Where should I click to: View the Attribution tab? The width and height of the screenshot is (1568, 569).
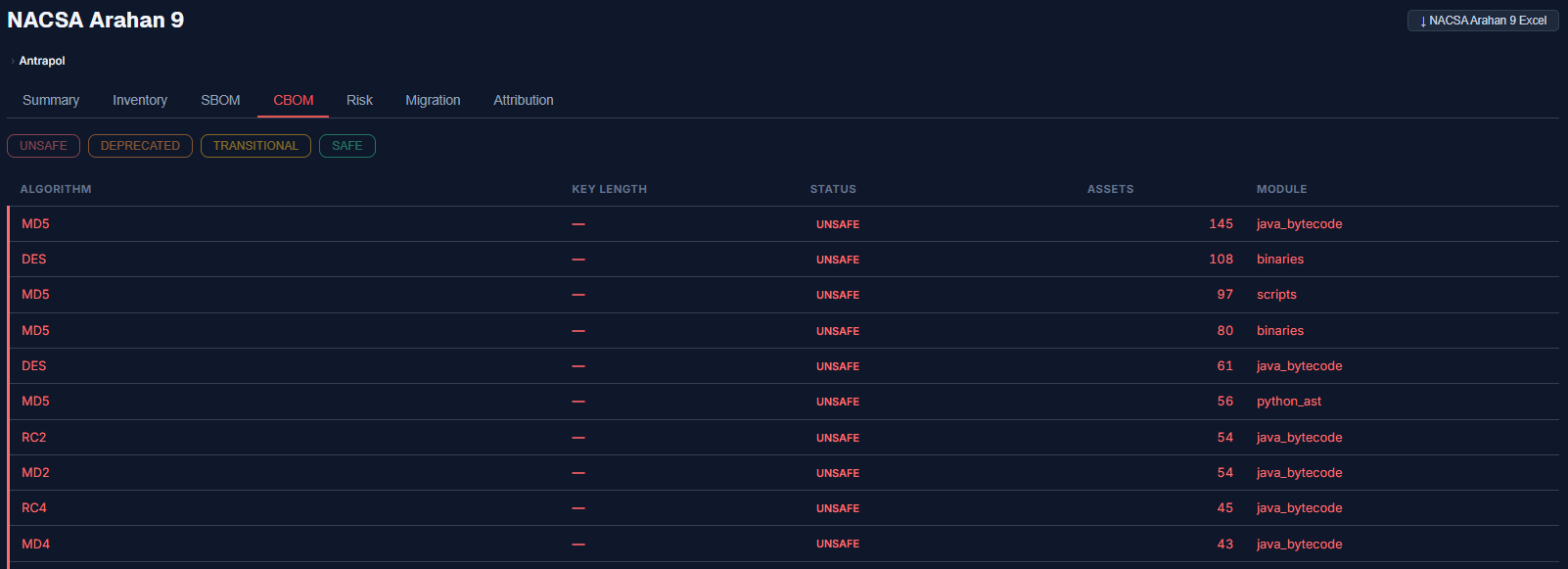(524, 100)
